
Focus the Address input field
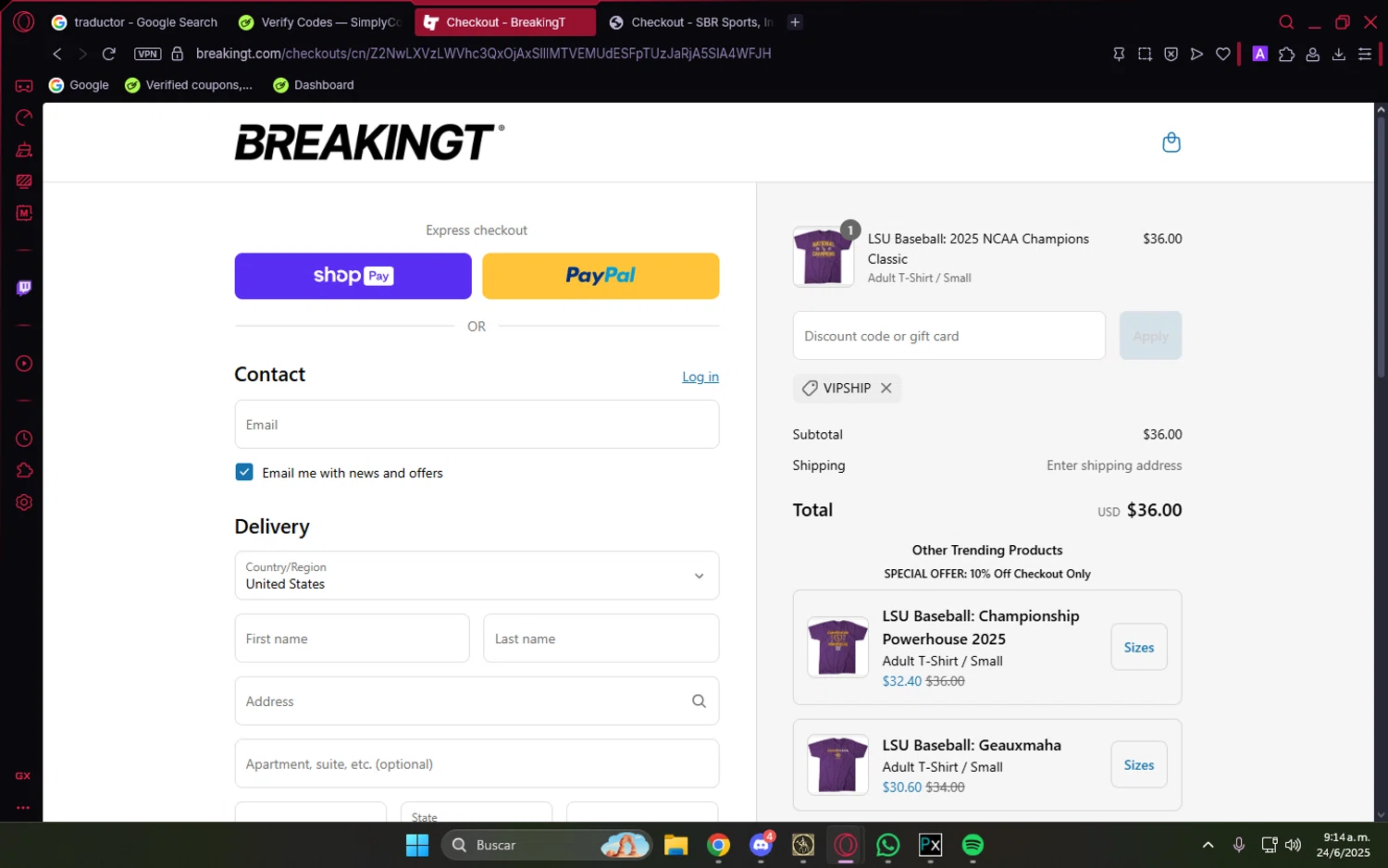[477, 701]
